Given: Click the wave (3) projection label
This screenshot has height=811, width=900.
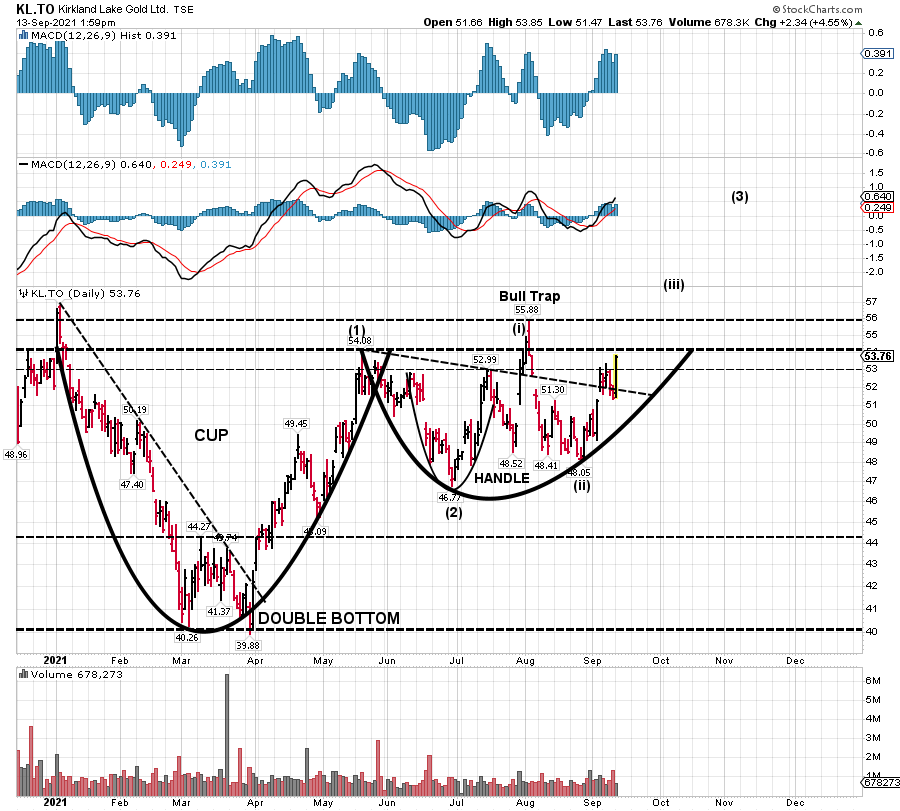Looking at the screenshot, I should point(739,196).
